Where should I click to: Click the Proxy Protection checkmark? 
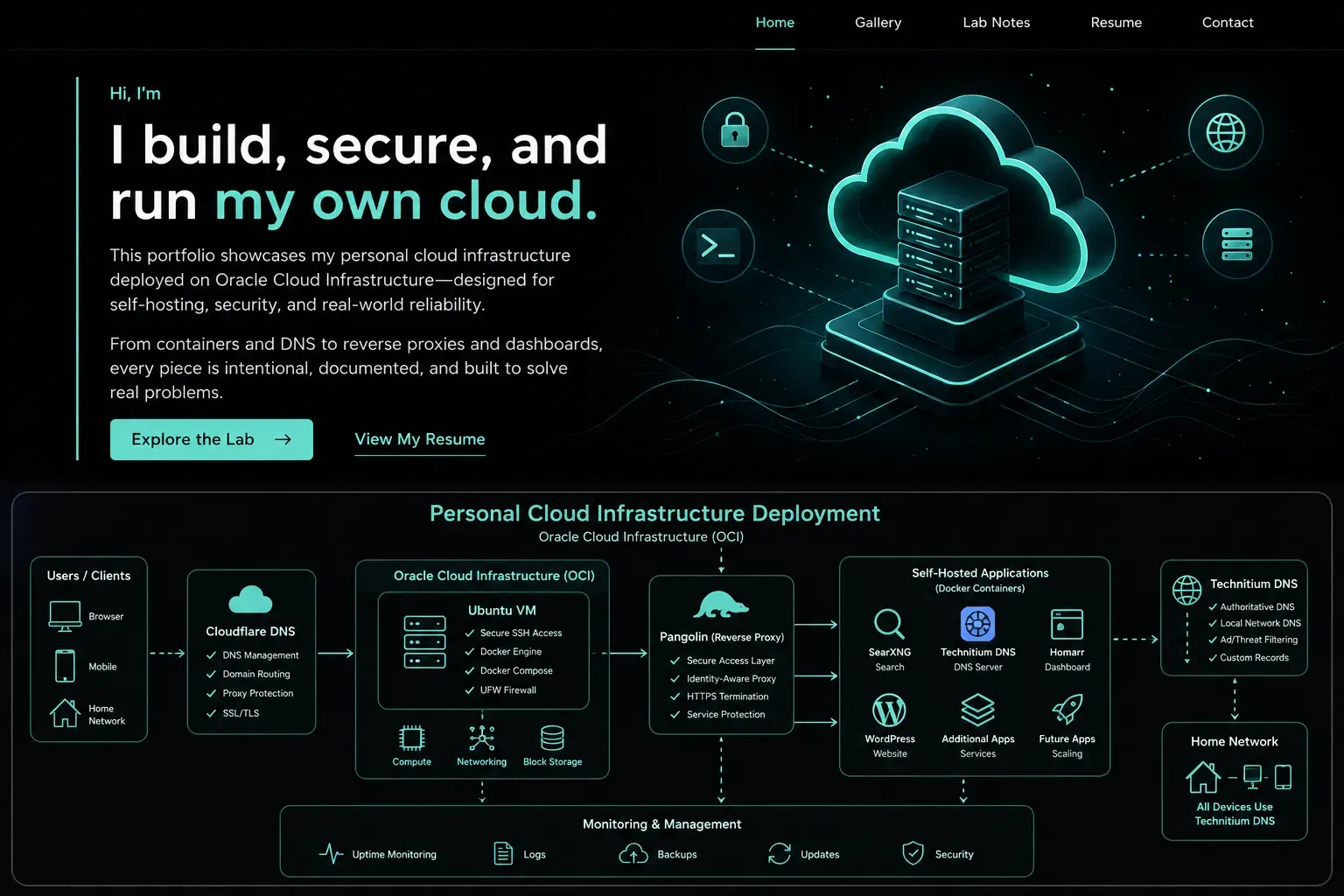[211, 694]
